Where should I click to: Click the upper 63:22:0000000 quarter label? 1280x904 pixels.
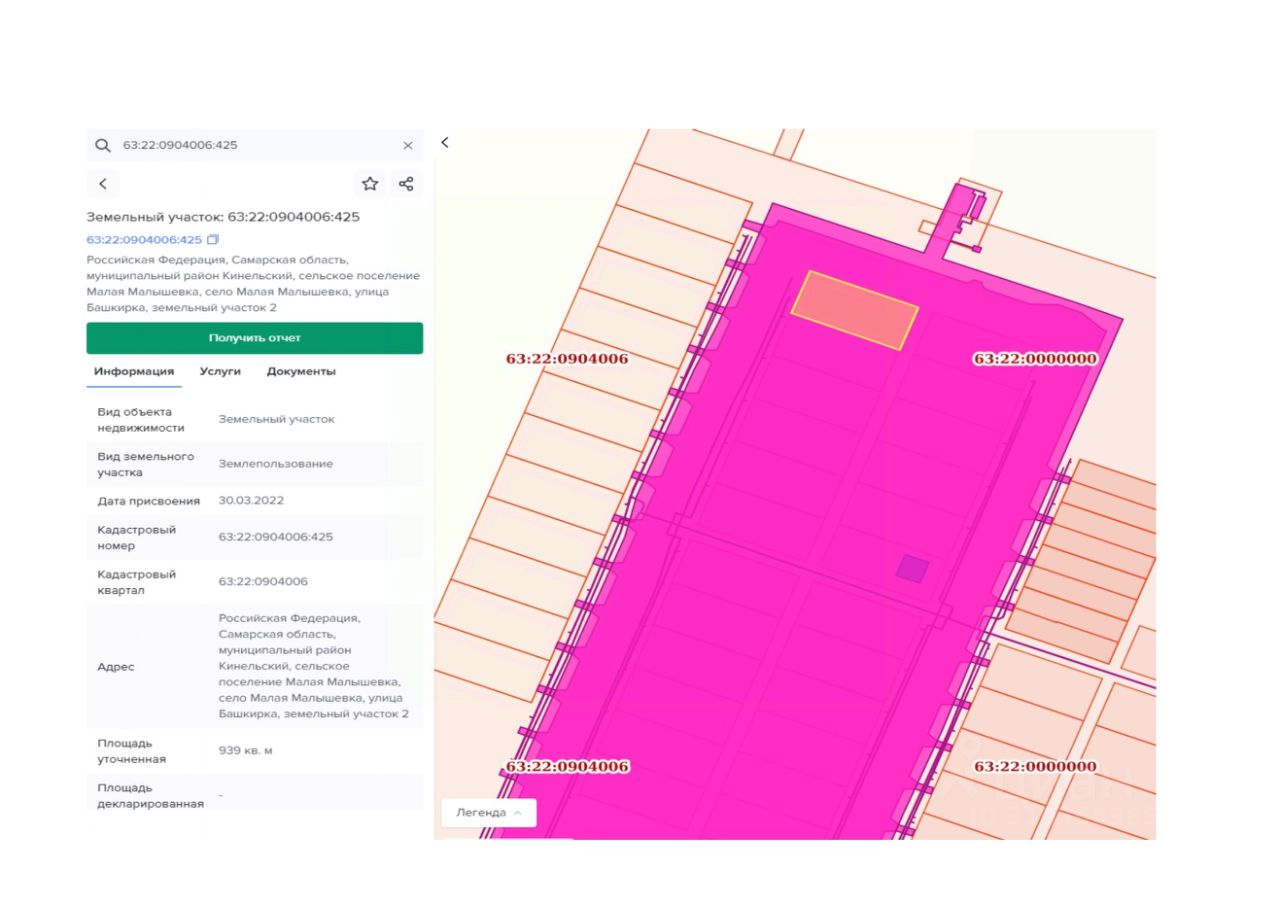point(1036,358)
